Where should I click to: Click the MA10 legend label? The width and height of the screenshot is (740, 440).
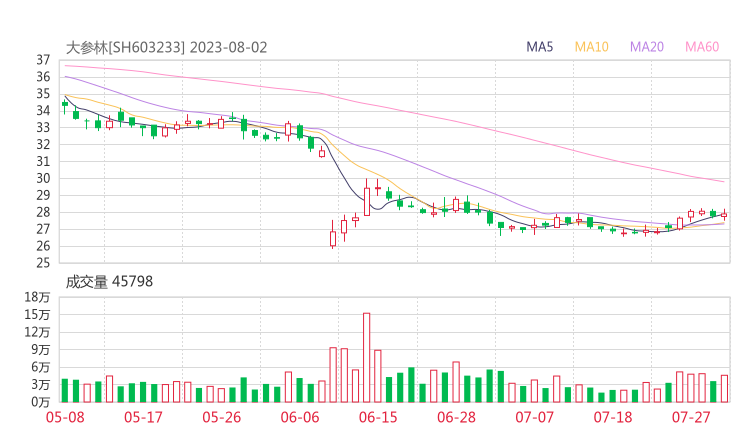[x=591, y=47]
